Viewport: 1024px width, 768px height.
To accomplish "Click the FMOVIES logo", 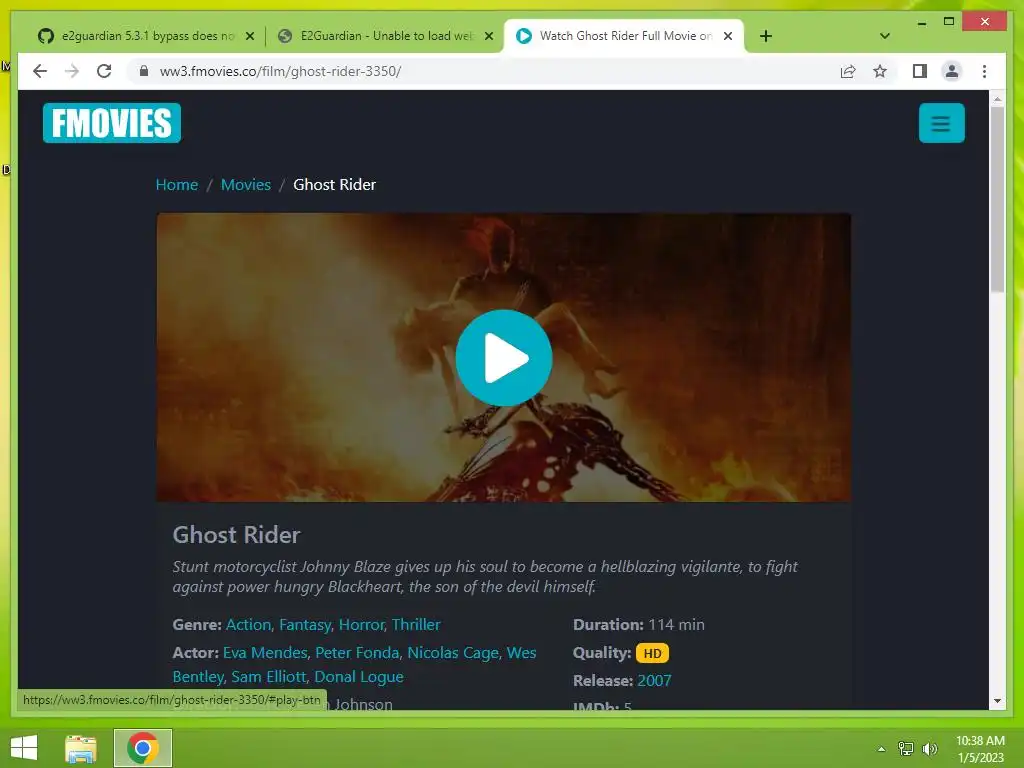I will (112, 123).
